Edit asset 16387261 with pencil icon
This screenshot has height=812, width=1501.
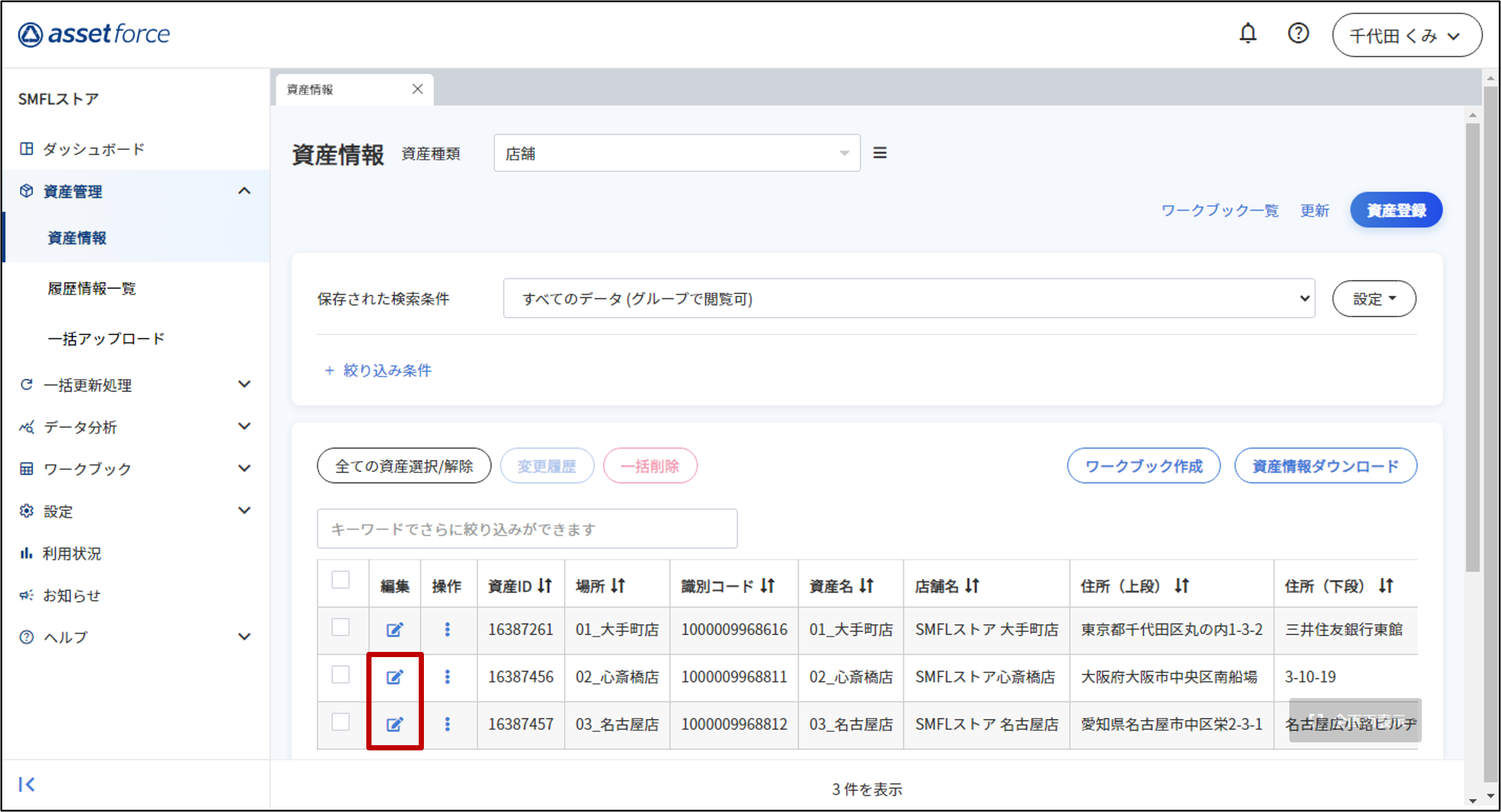point(395,629)
